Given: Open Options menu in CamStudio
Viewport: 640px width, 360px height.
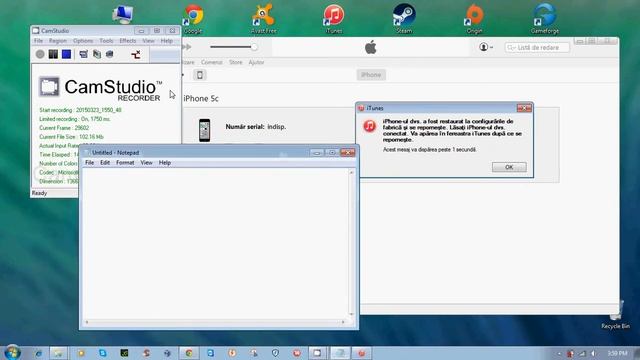Looking at the screenshot, I should pos(83,41).
